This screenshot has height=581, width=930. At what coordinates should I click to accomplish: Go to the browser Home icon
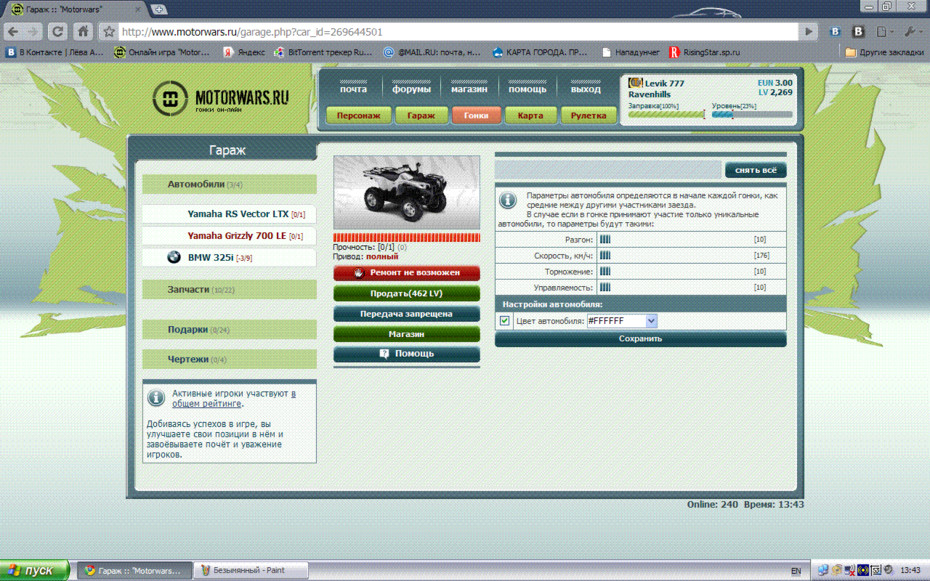[x=84, y=31]
